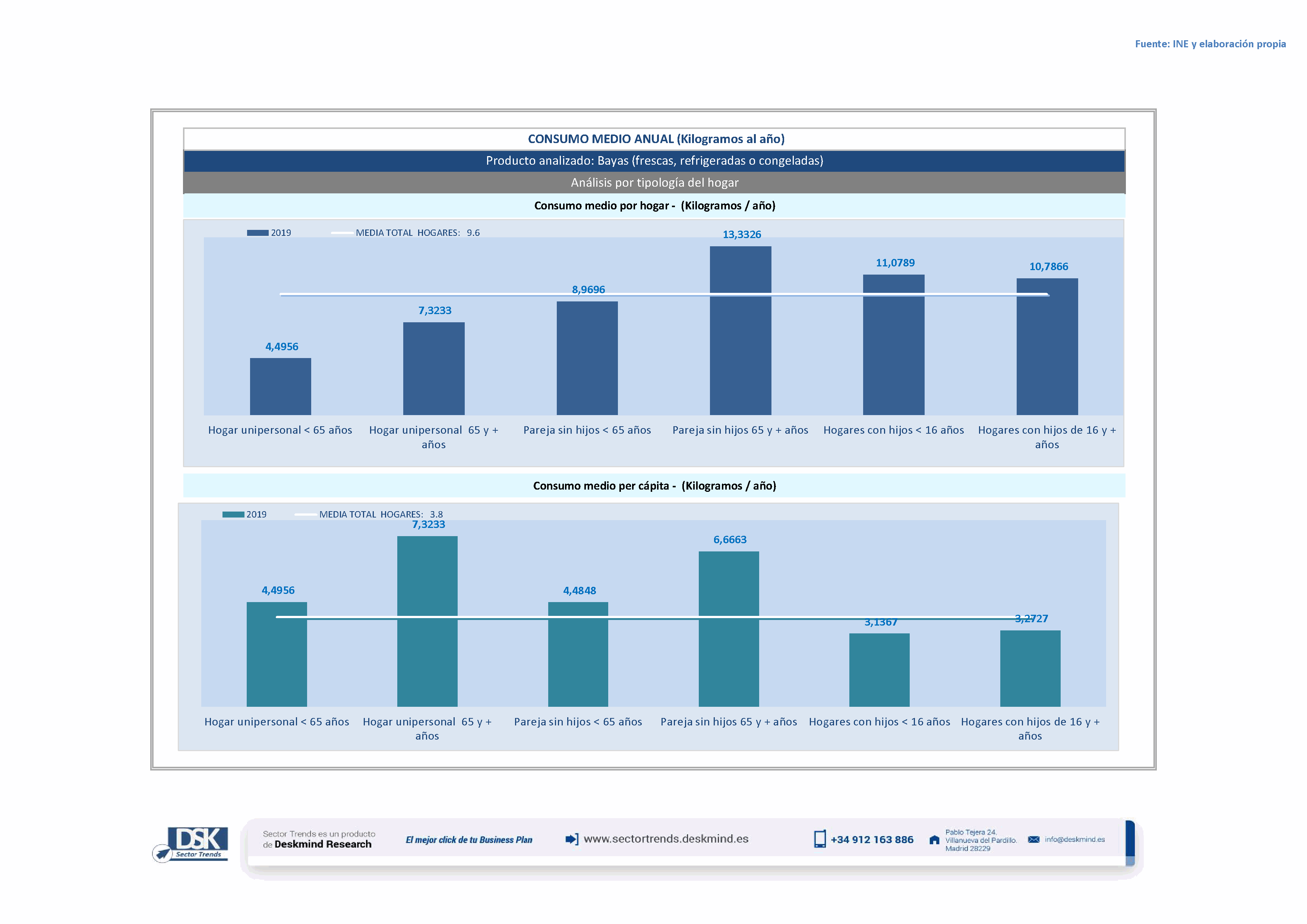This screenshot has height=924, width=1307.
Task: Click the info@deskmind.es email address
Action: 1075,840
